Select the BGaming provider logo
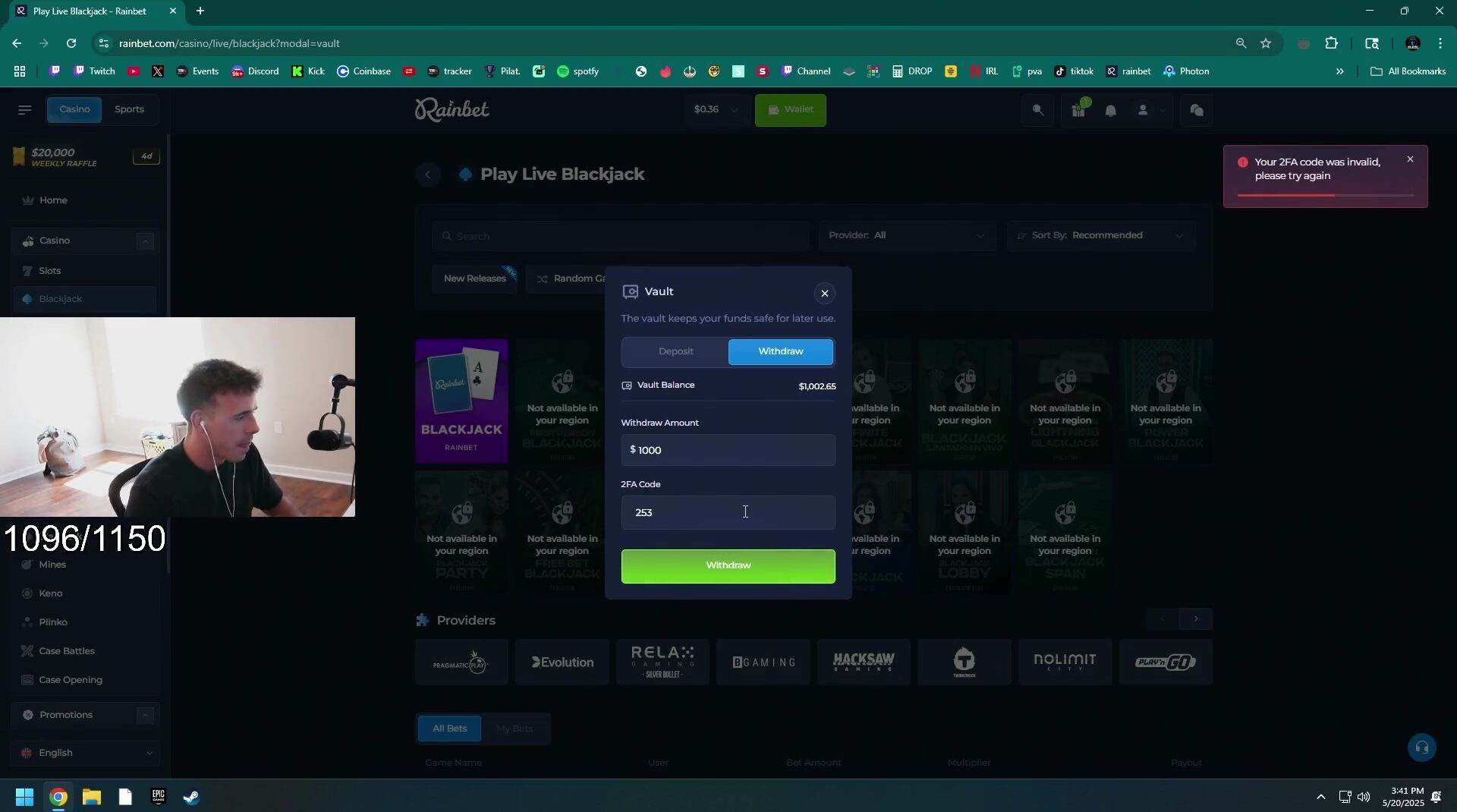 tap(763, 663)
